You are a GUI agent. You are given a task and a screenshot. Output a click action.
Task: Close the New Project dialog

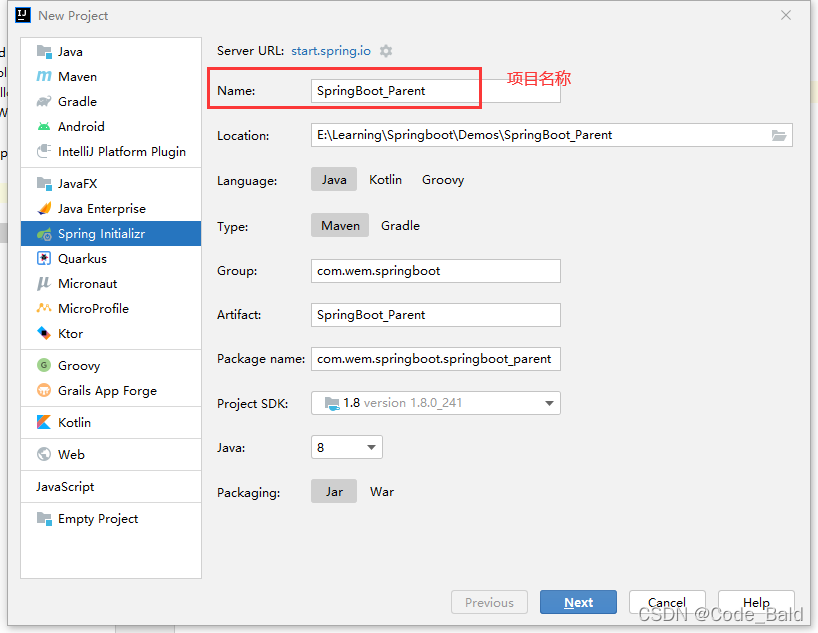tap(786, 15)
